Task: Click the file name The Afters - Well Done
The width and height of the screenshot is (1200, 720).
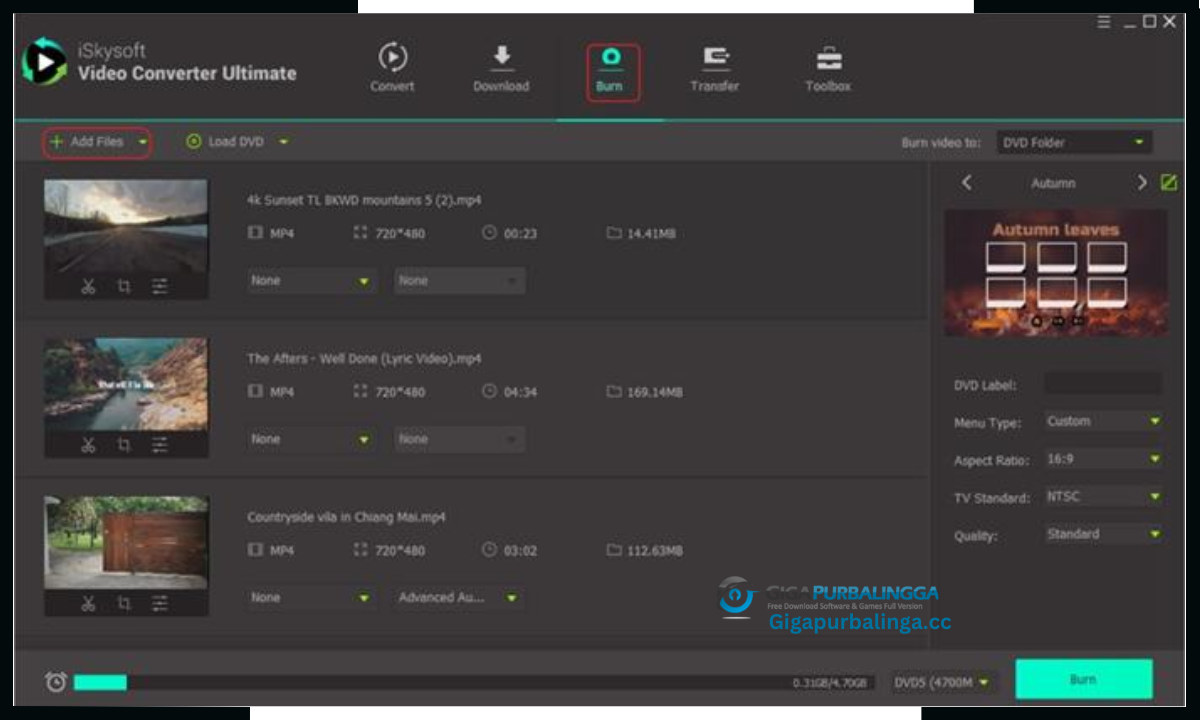Action: [364, 359]
